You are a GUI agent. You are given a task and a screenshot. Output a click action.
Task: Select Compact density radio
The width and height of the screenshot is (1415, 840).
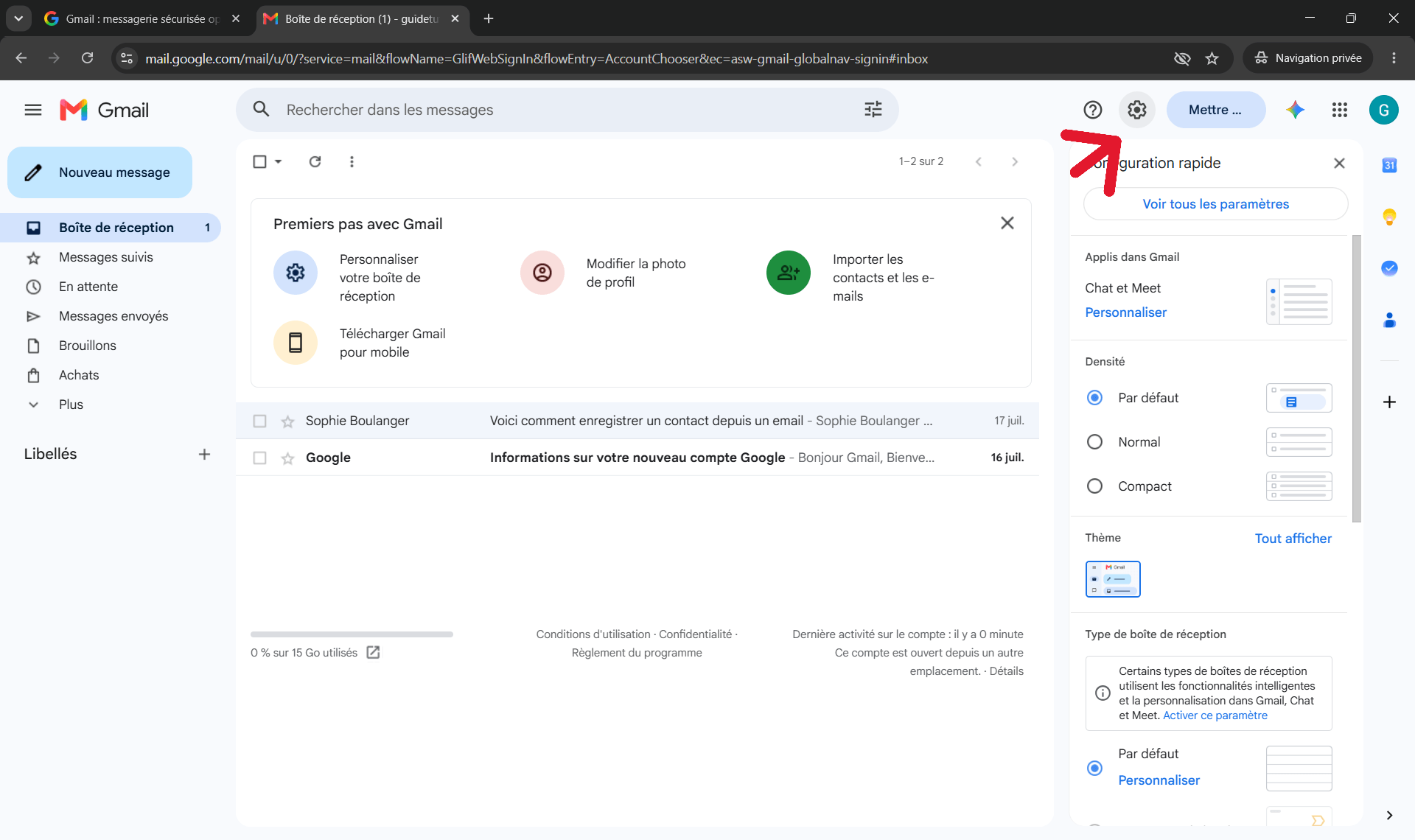tap(1094, 486)
